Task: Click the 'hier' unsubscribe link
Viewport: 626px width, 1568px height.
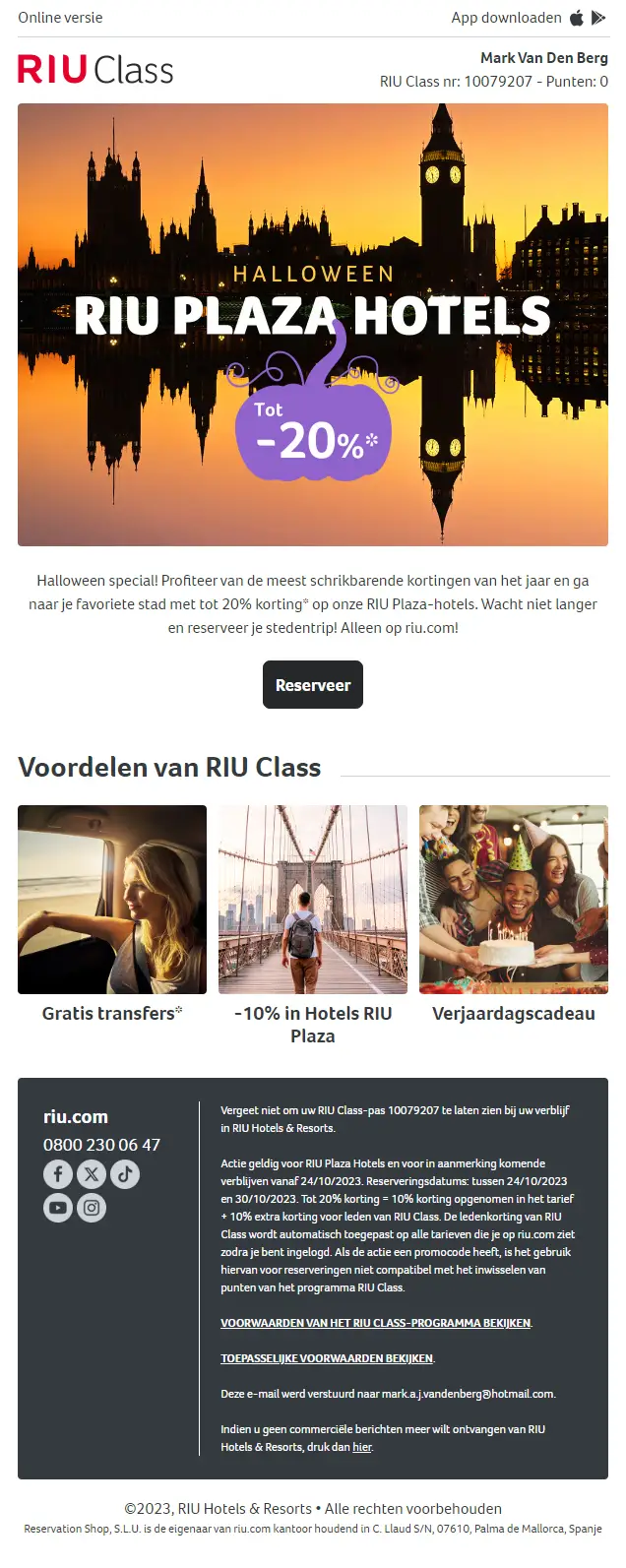Action: pos(362,1447)
